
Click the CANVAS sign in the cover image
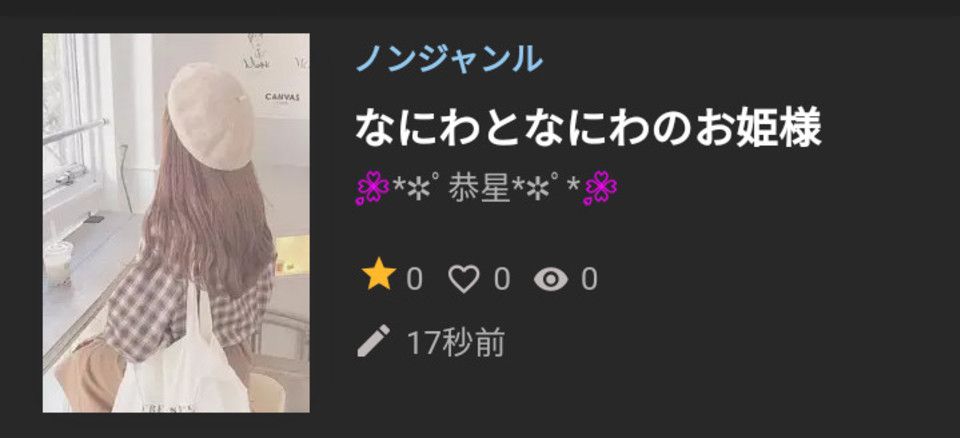click(282, 97)
